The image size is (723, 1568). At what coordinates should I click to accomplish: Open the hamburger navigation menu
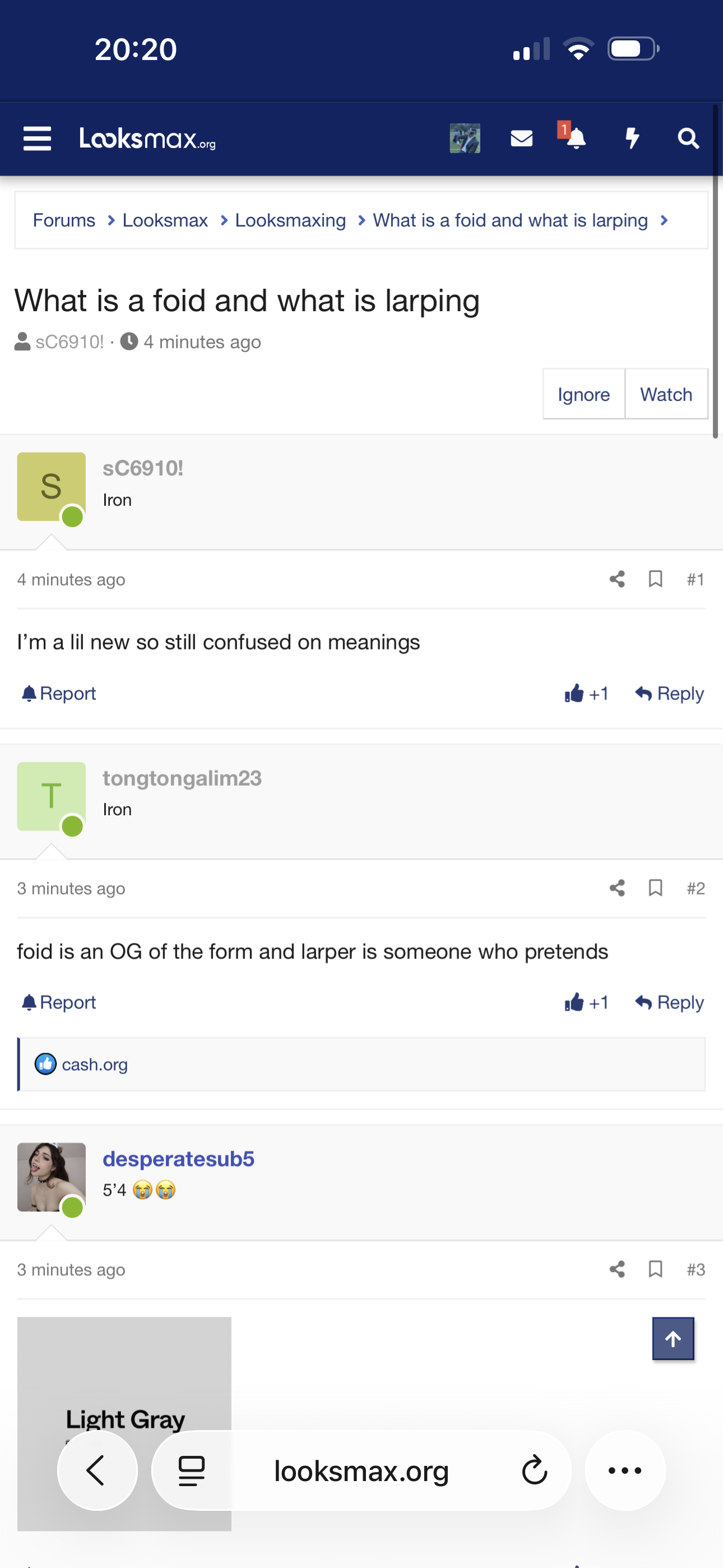37,139
